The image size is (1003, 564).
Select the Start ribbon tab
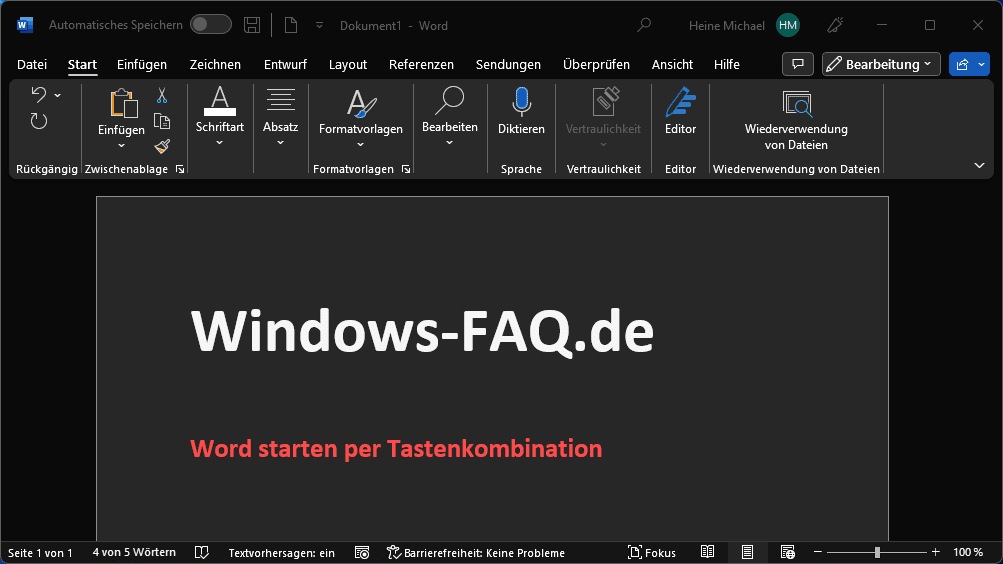click(82, 65)
